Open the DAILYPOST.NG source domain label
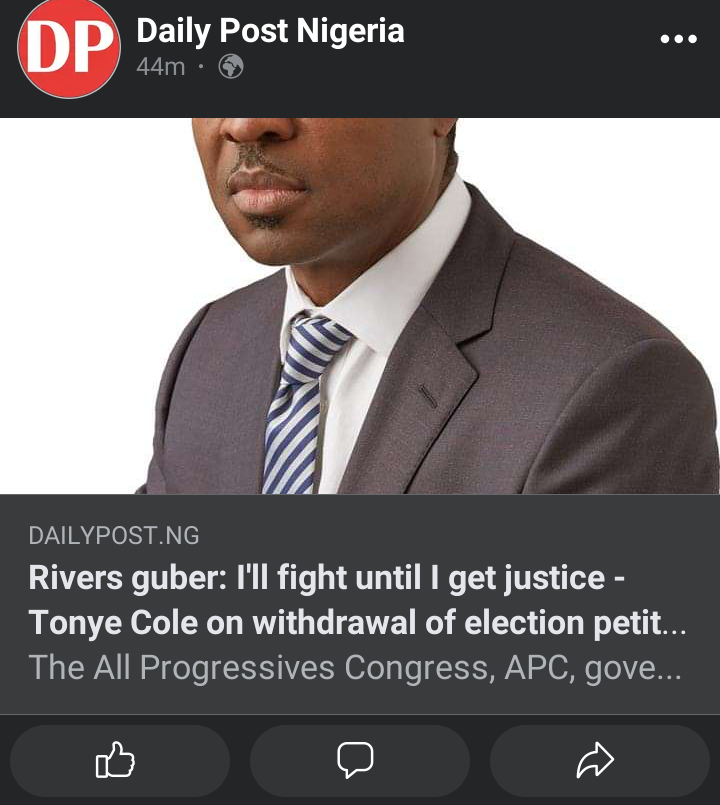The width and height of the screenshot is (720, 805). click(x=114, y=535)
